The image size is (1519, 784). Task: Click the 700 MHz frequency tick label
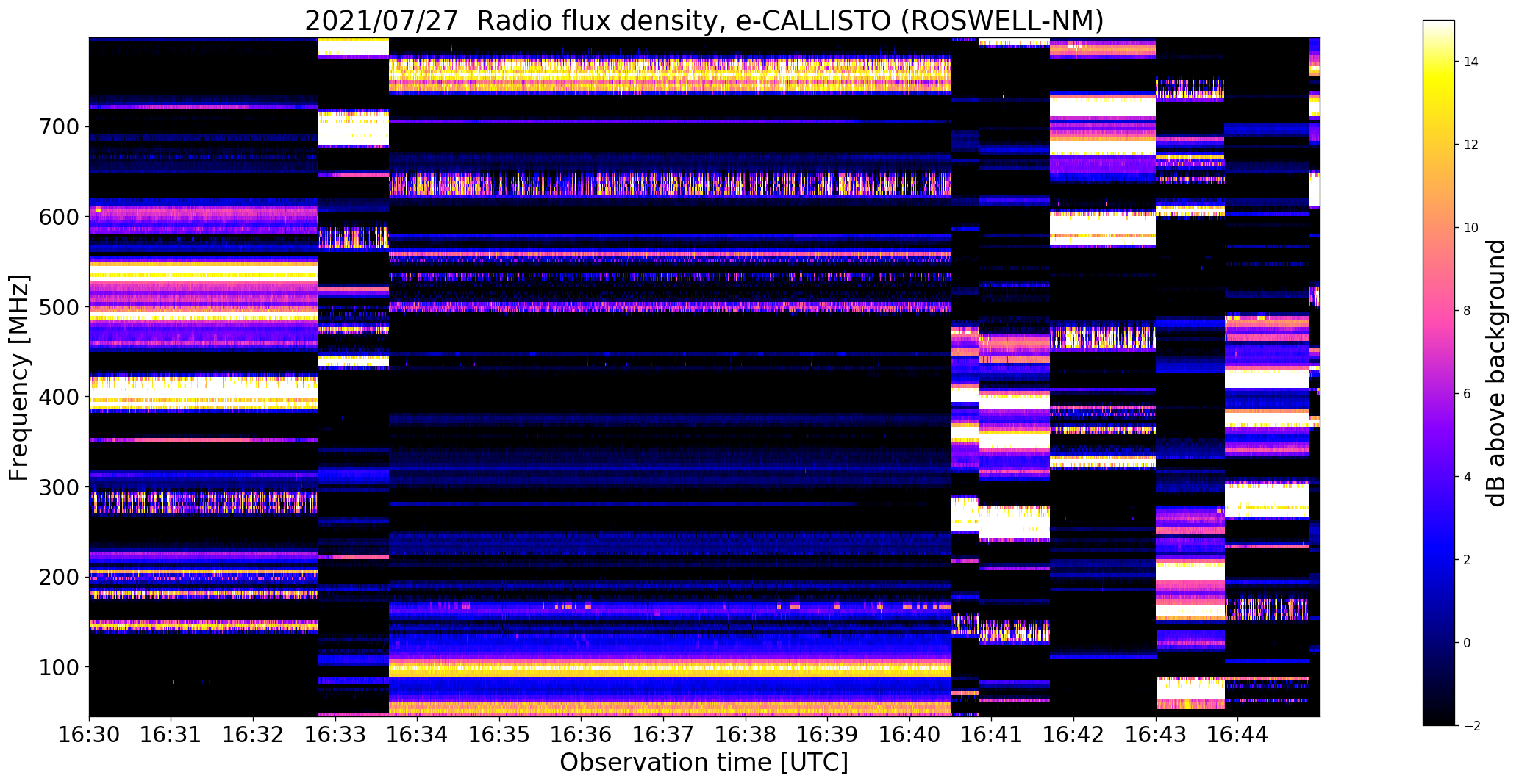58,128
